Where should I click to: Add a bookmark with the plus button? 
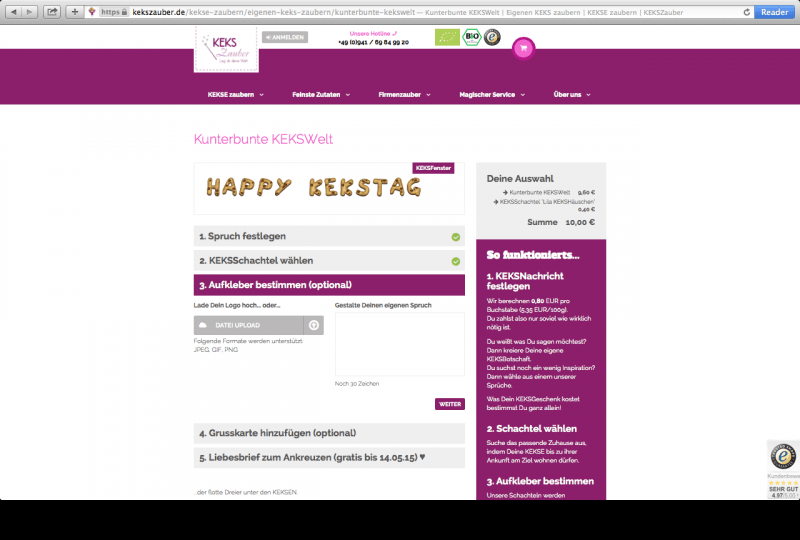(74, 12)
